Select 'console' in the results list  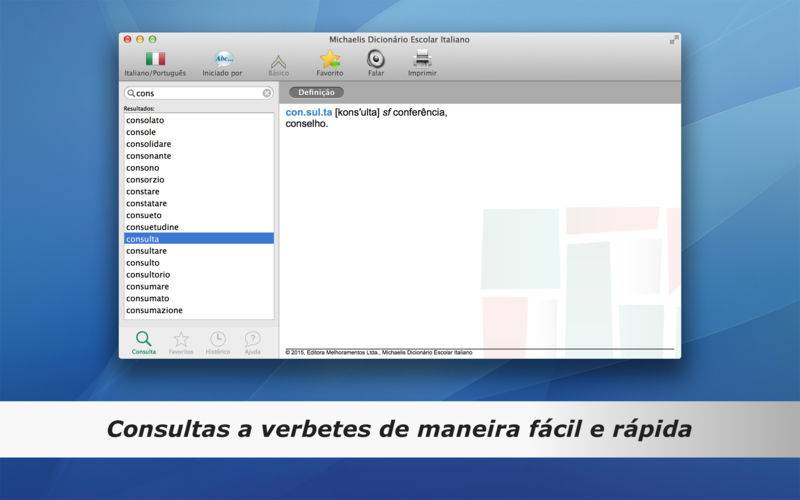point(199,132)
